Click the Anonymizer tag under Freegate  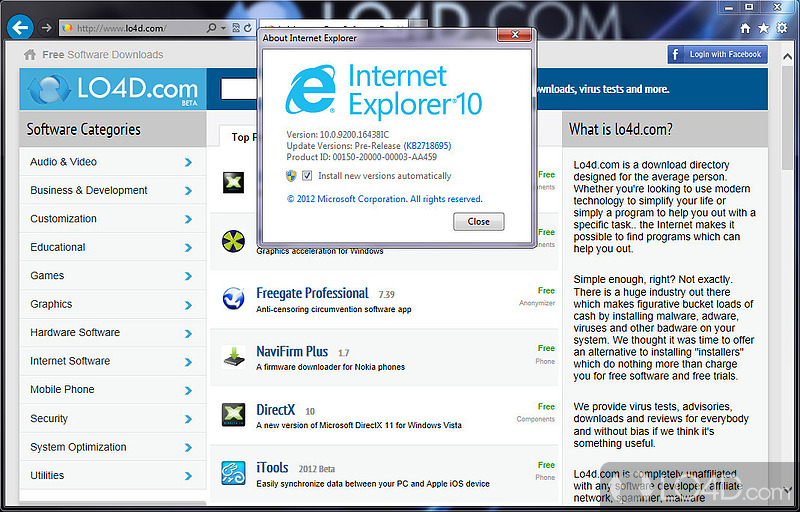pos(537,303)
